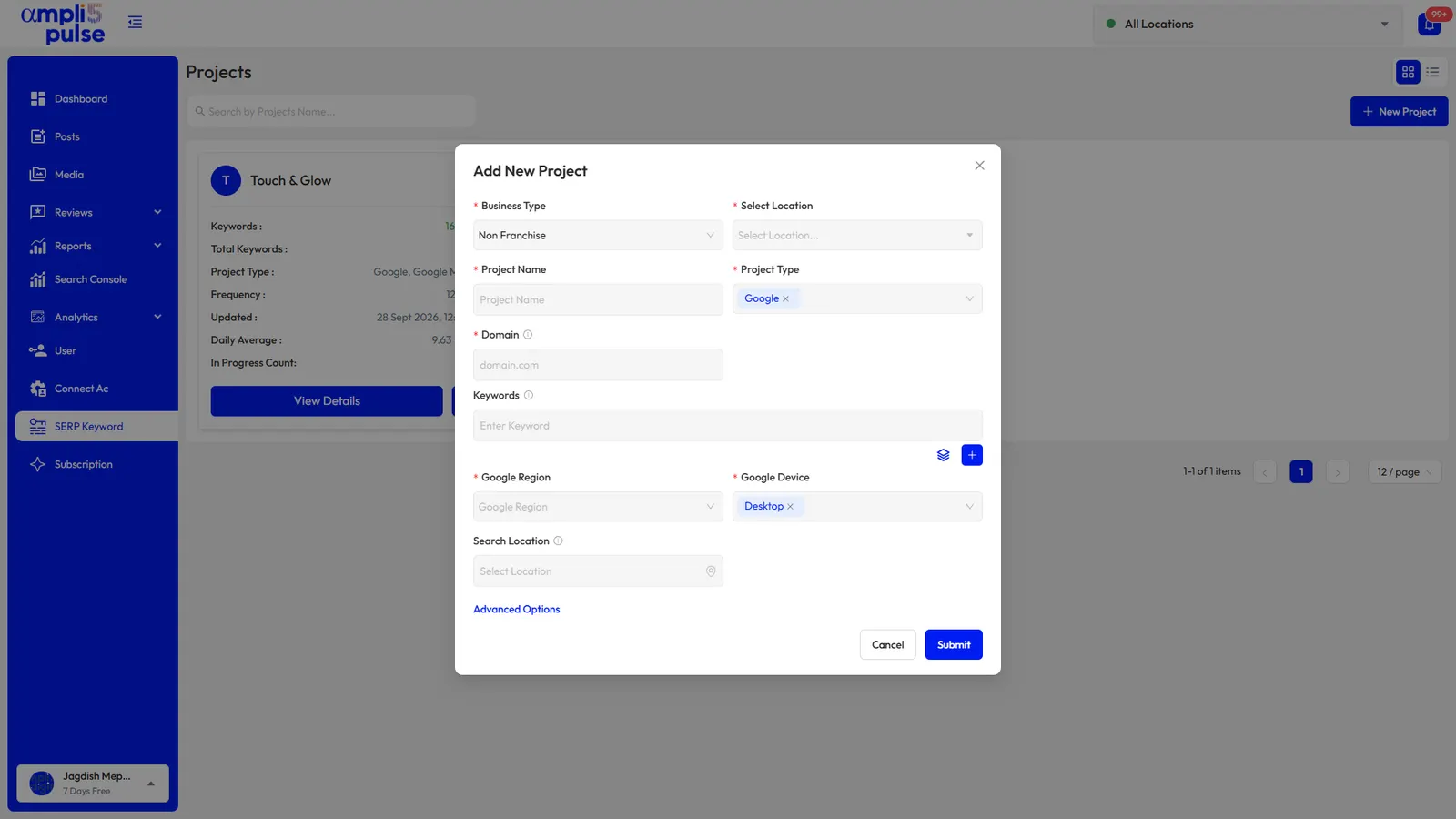The image size is (1456, 819).
Task: Click the Domain info icon
Action: pos(528,335)
